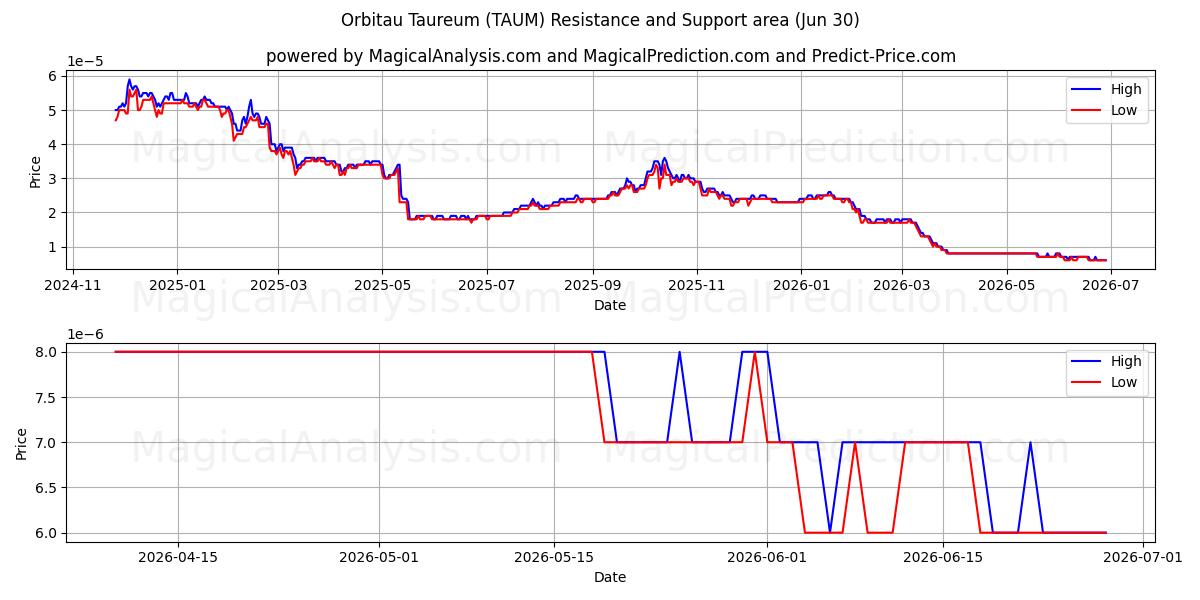Click the '2026-01' x-axis tick label
The image size is (1200, 600).
pos(801,286)
